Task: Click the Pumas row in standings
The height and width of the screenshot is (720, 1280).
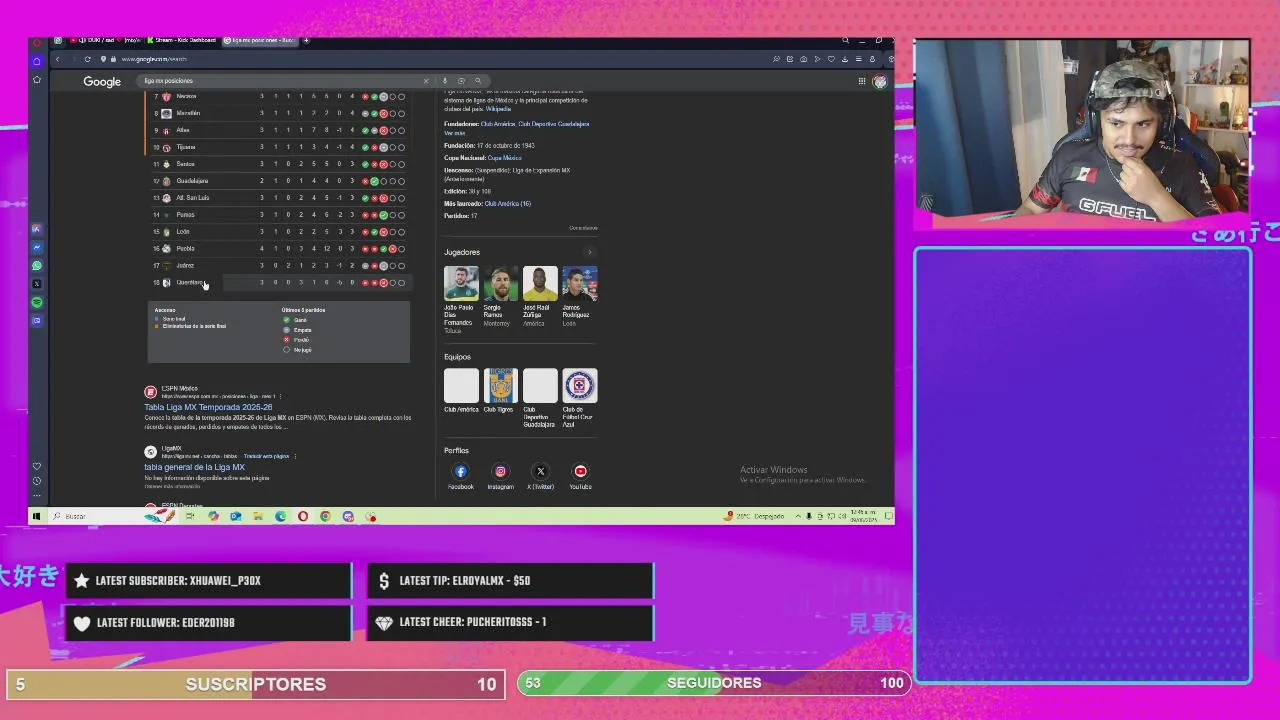Action: (x=279, y=215)
